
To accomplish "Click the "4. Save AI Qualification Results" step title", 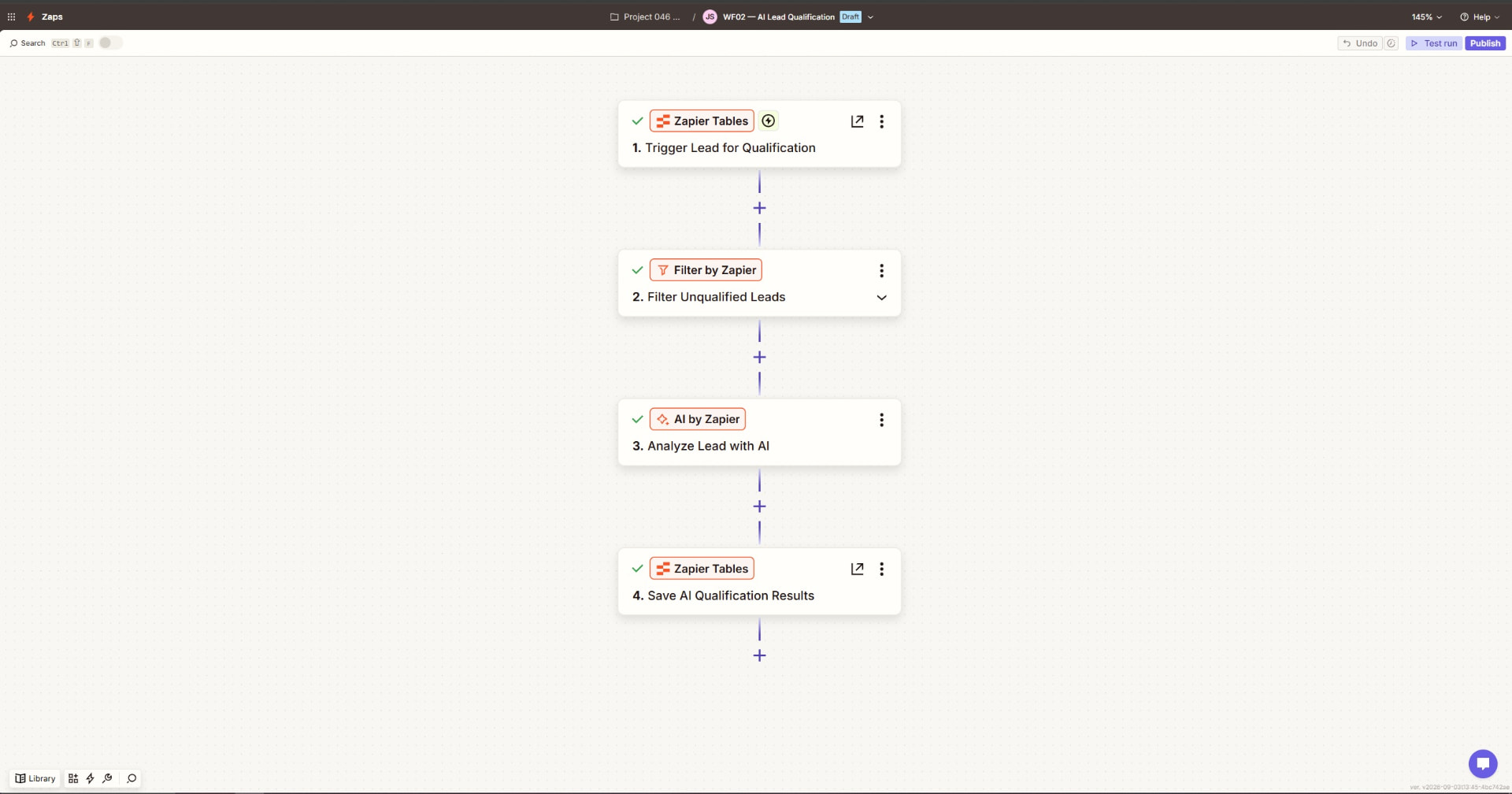I will 723,595.
